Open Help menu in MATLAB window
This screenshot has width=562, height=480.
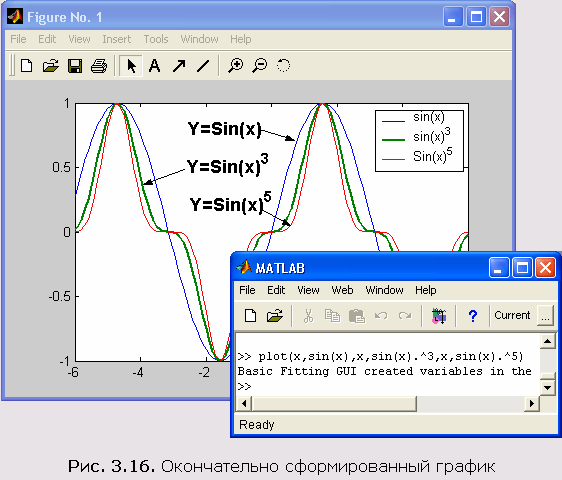click(426, 290)
